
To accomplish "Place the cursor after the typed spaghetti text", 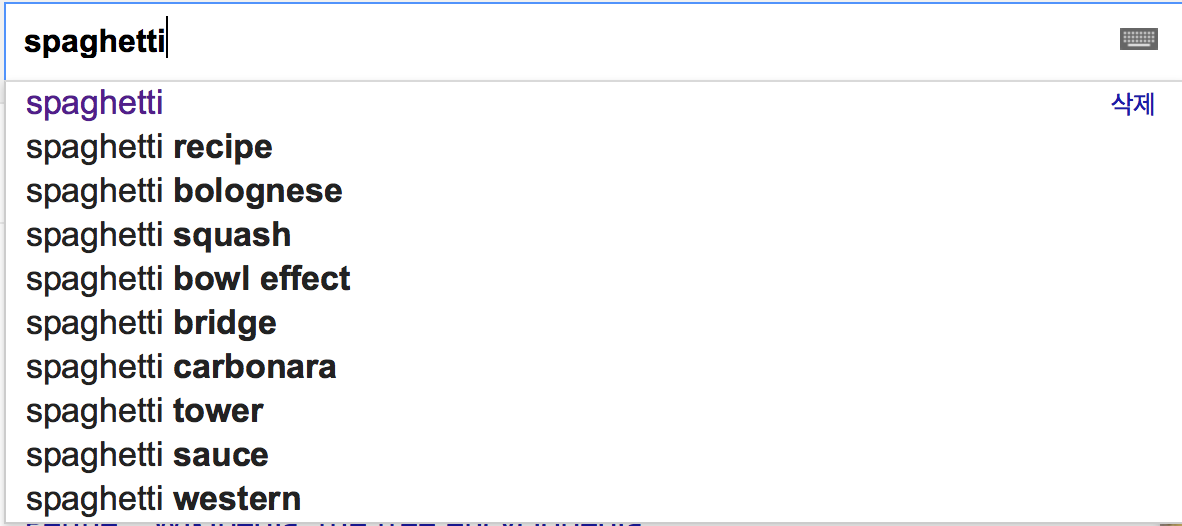I will 167,42.
